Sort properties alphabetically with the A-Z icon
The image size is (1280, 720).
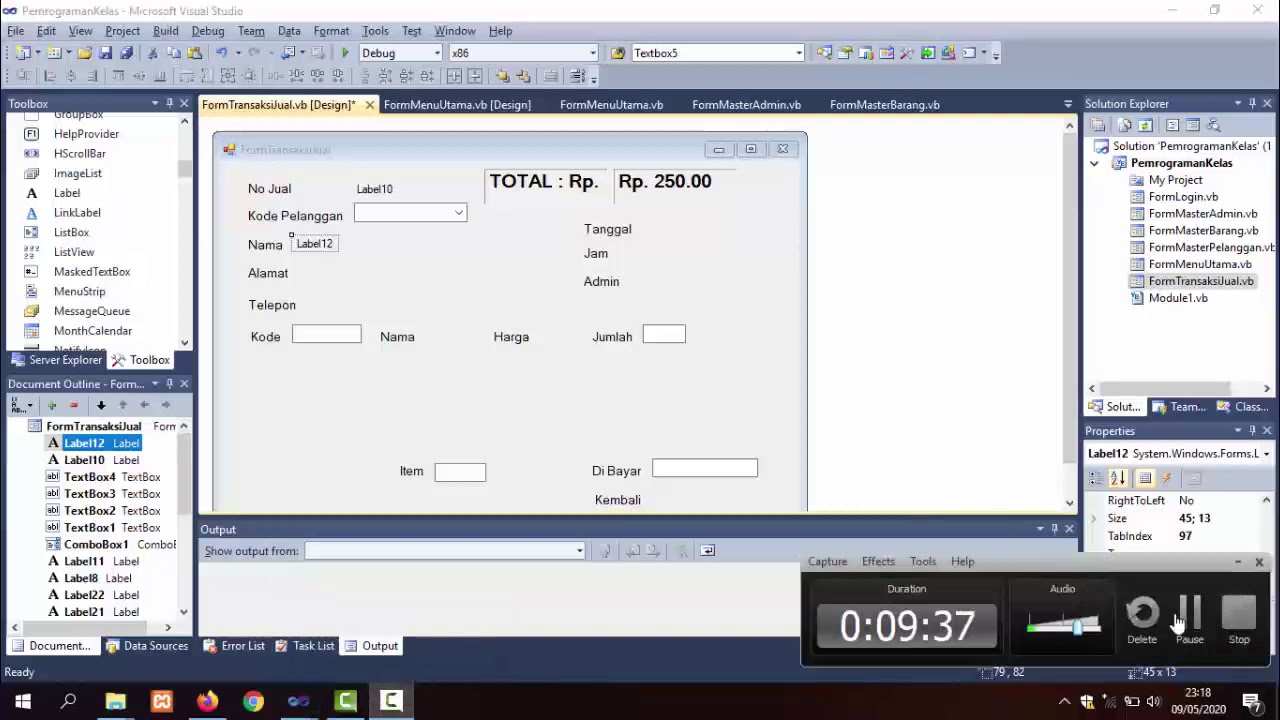point(1119,478)
